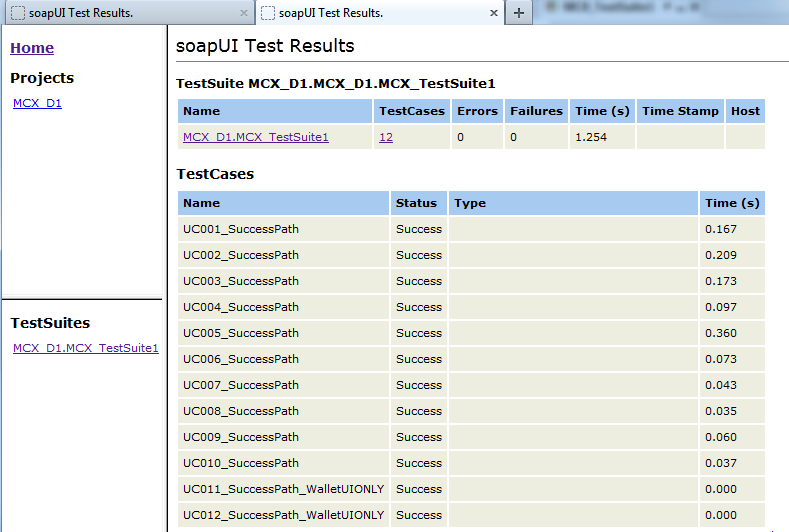789x532 pixels.
Task: Click the Projects sidebar heading
Action: pyautogui.click(x=42, y=78)
